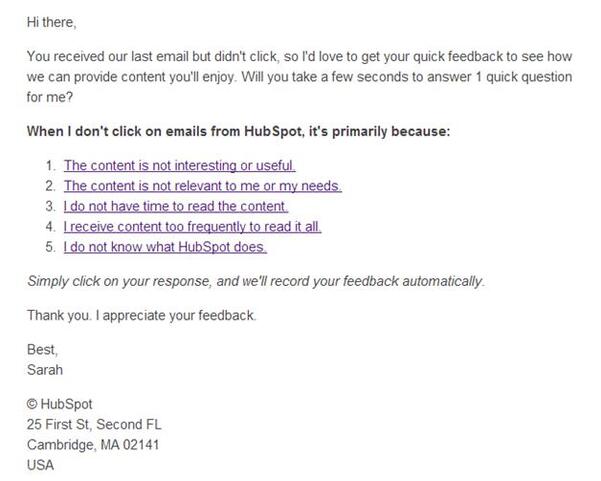
Task: Click the italic 'Simply click on your response' line
Action: 256,281
